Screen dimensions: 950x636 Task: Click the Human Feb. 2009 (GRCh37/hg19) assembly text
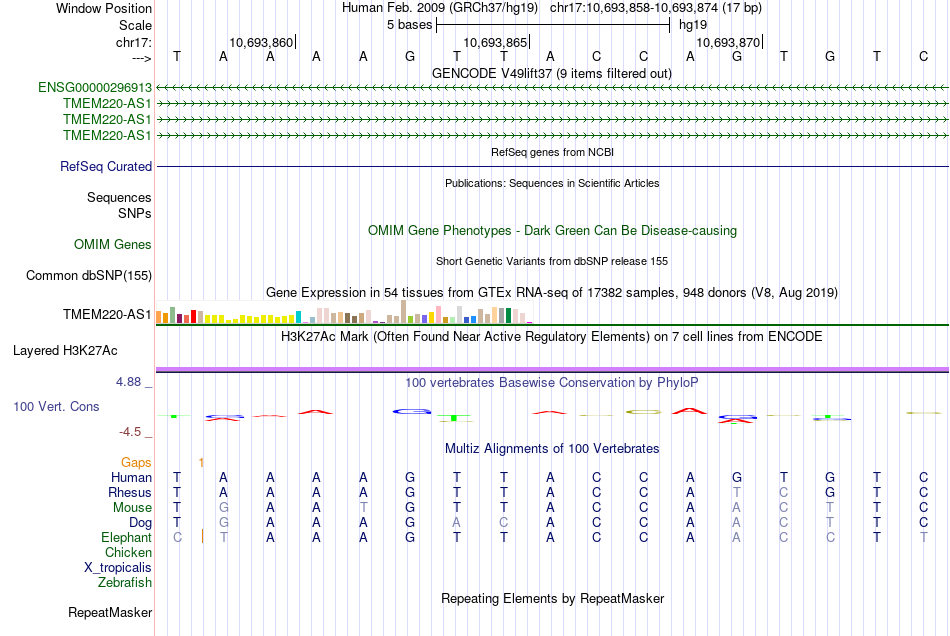click(x=440, y=8)
